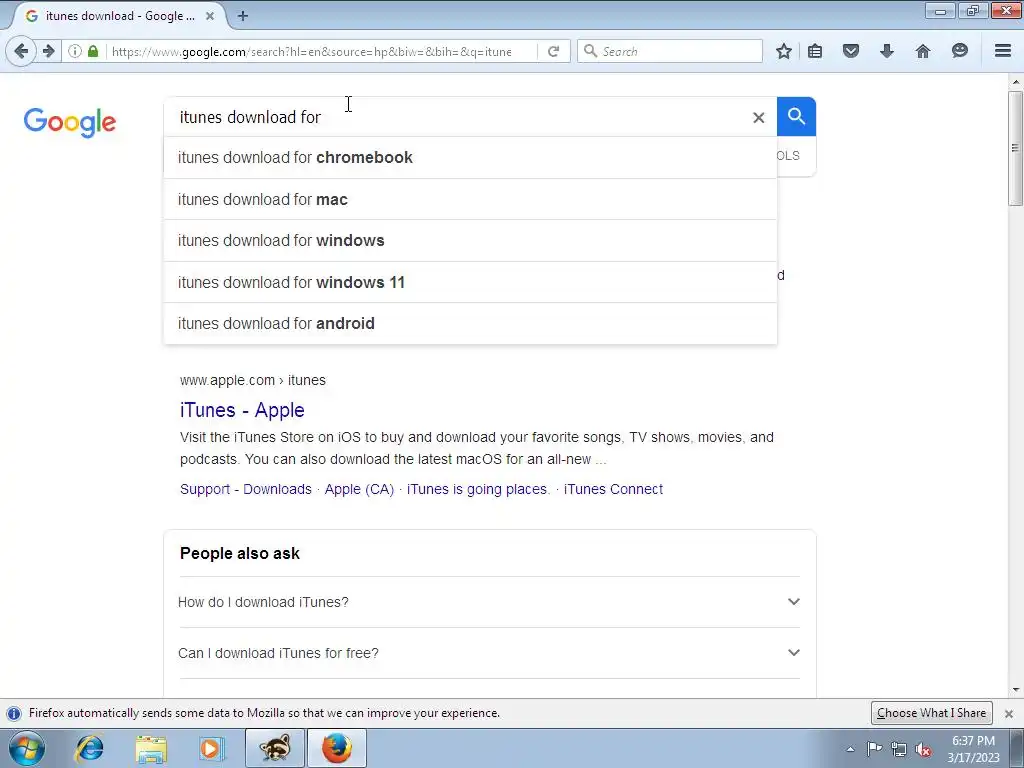Screen dimensions: 1024x768
Task: Click the www.apple.com › itunes breadcrumb
Action: tap(253, 380)
